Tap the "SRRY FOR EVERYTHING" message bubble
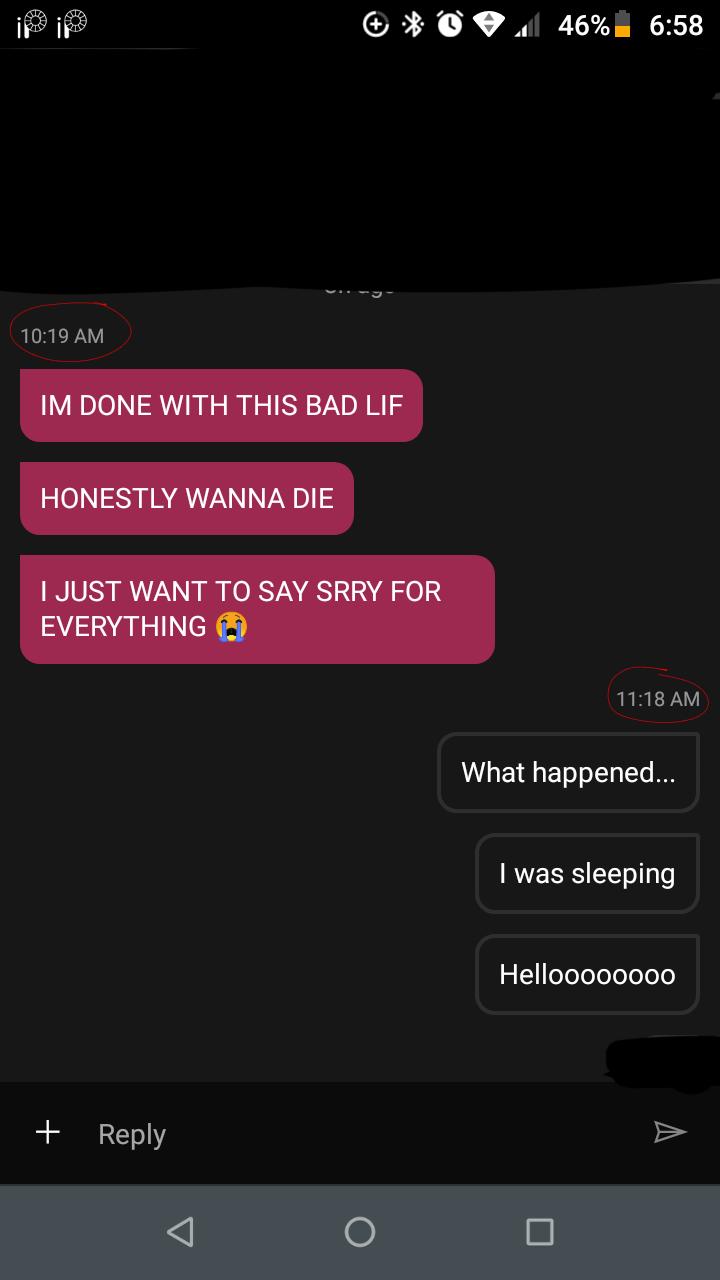This screenshot has height=1280, width=720. [x=257, y=609]
